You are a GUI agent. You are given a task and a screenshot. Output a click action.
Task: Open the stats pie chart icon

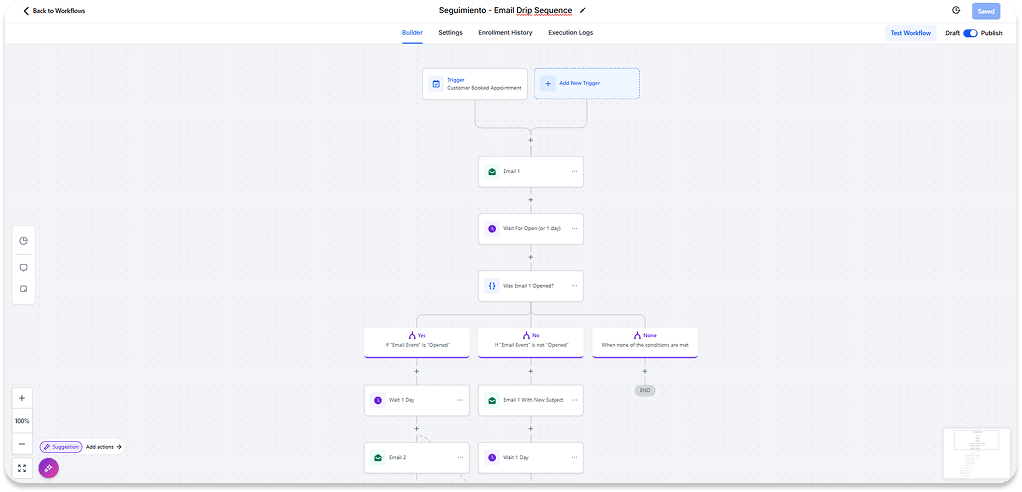tap(23, 241)
